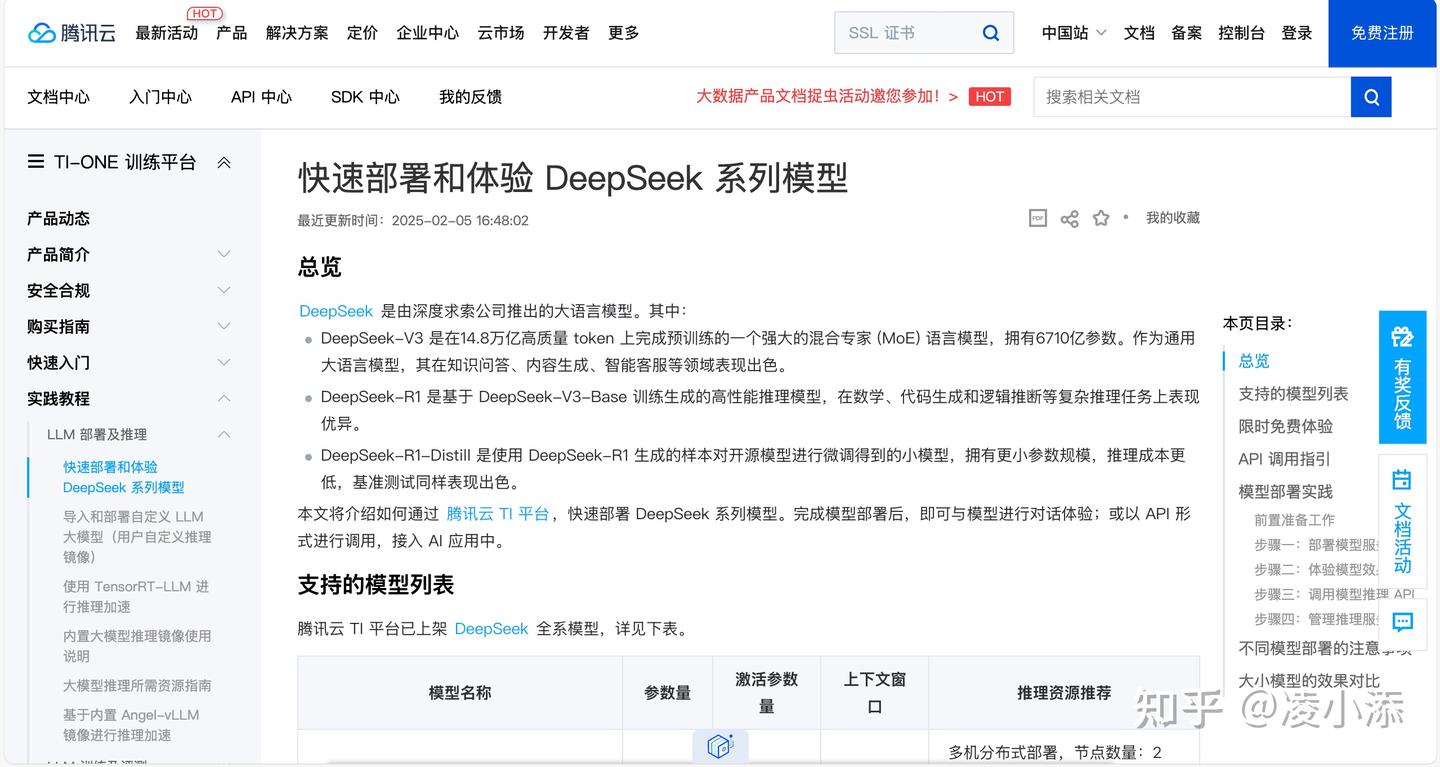This screenshot has height=767, width=1440.
Task: Open 导入和部署自定义 LLM 大模型 article
Action: click(x=137, y=537)
